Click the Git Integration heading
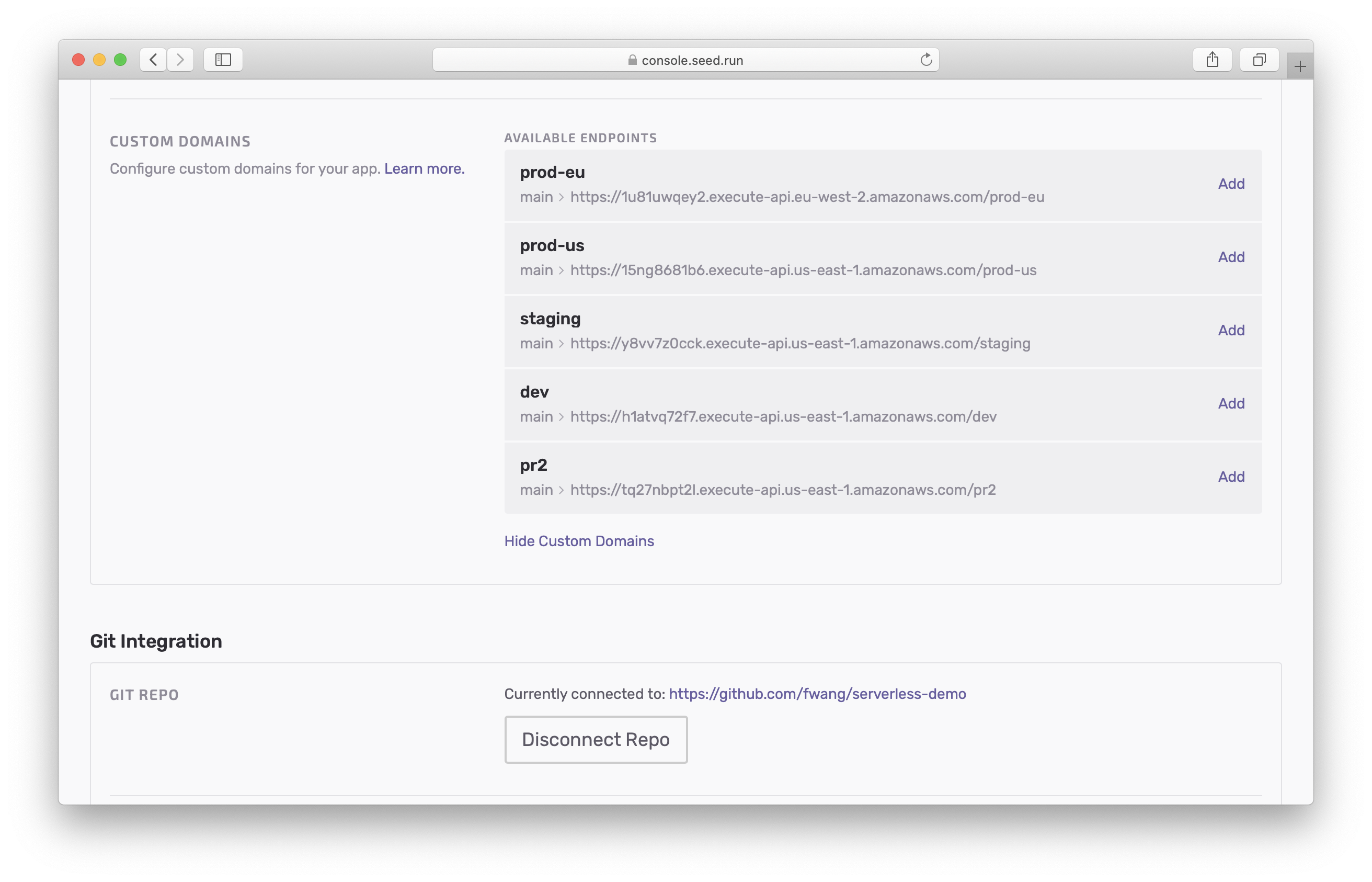The image size is (1372, 882). [x=156, y=641]
